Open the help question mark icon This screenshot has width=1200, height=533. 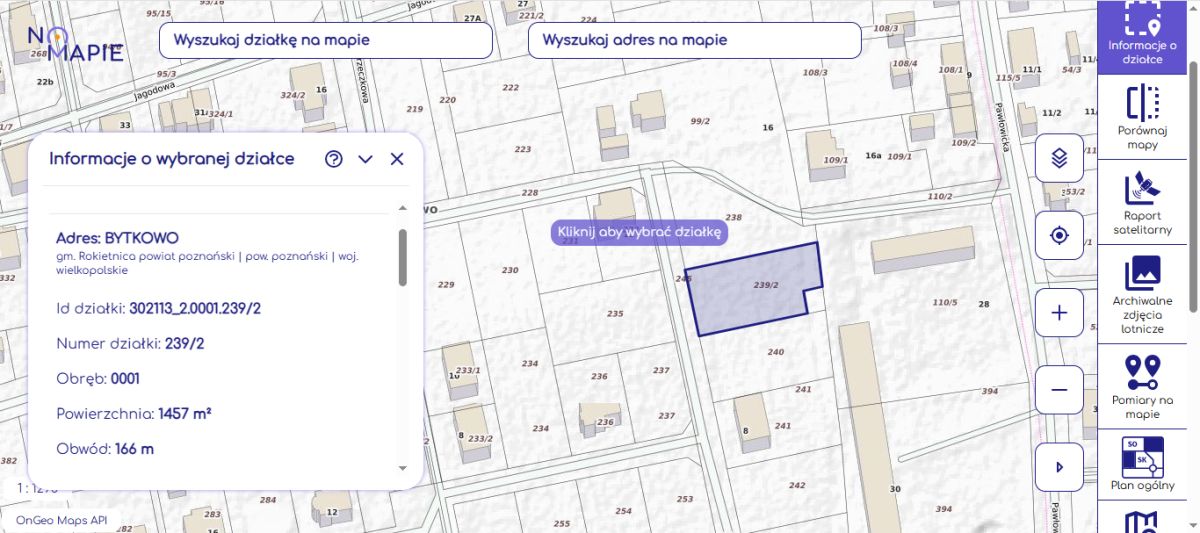pyautogui.click(x=334, y=159)
